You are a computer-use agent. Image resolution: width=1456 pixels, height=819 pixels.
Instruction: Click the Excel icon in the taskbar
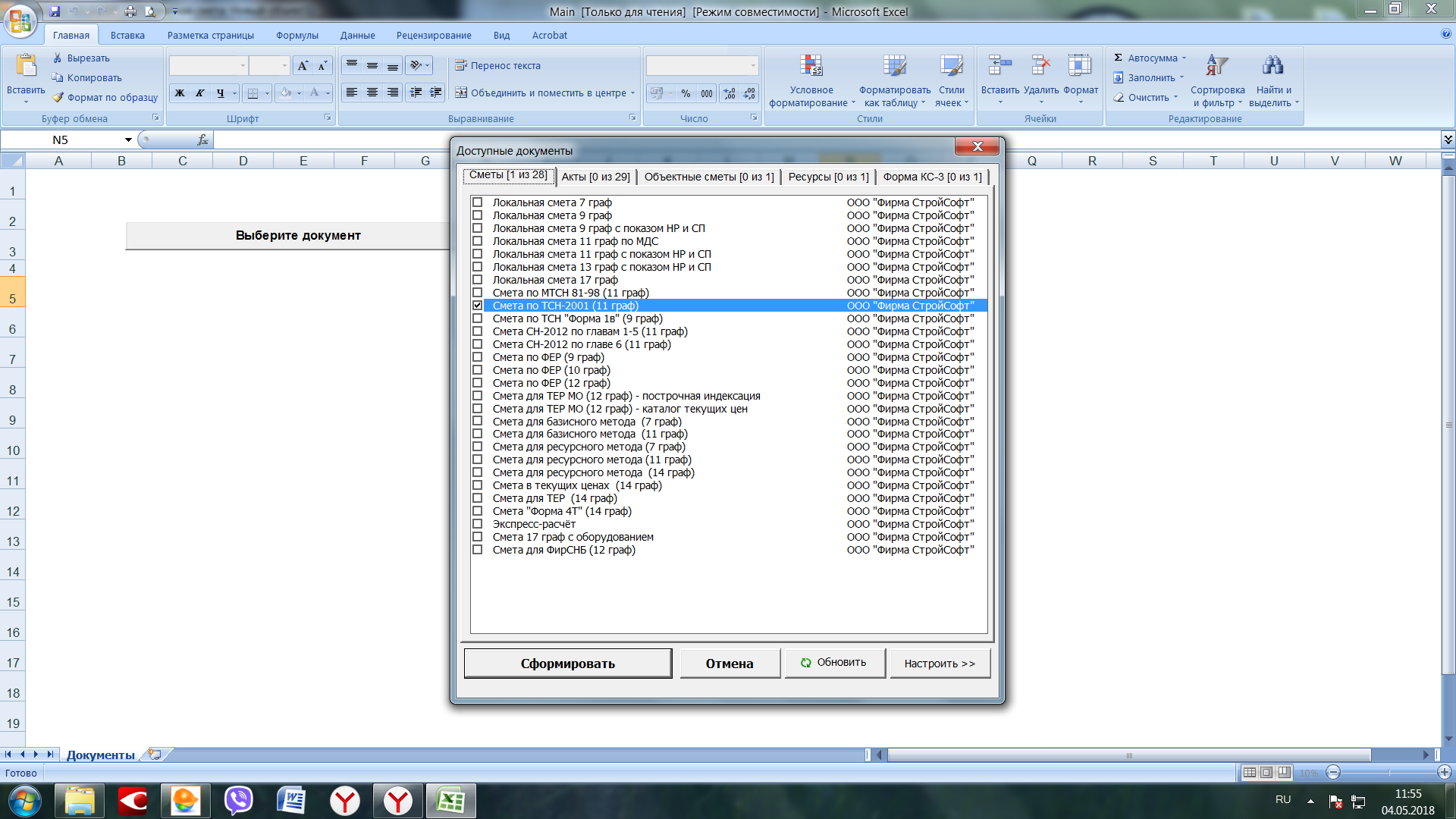(451, 800)
